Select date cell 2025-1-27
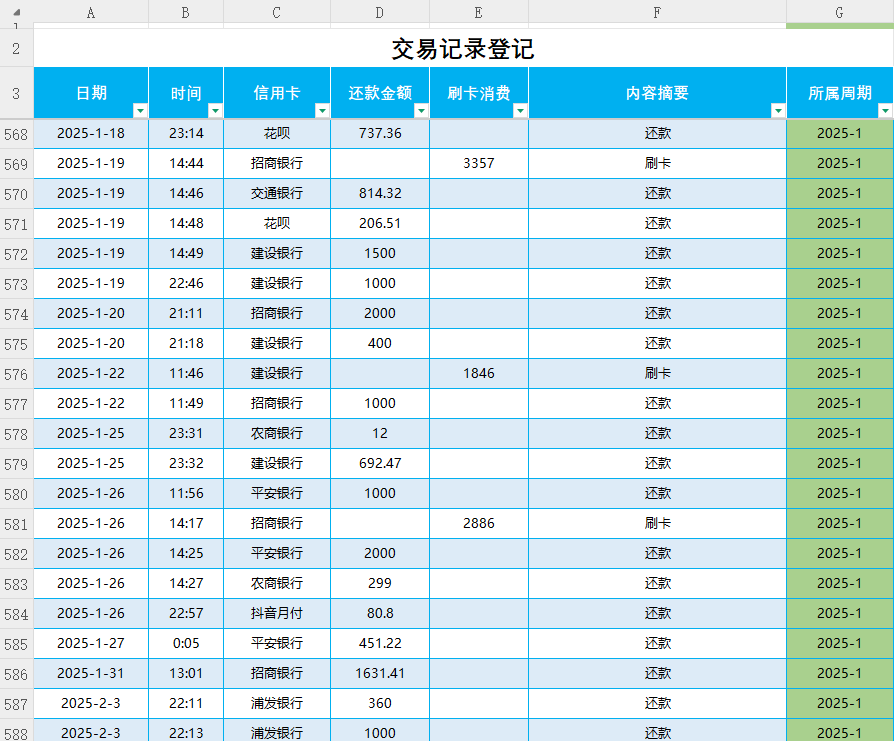 pos(91,644)
